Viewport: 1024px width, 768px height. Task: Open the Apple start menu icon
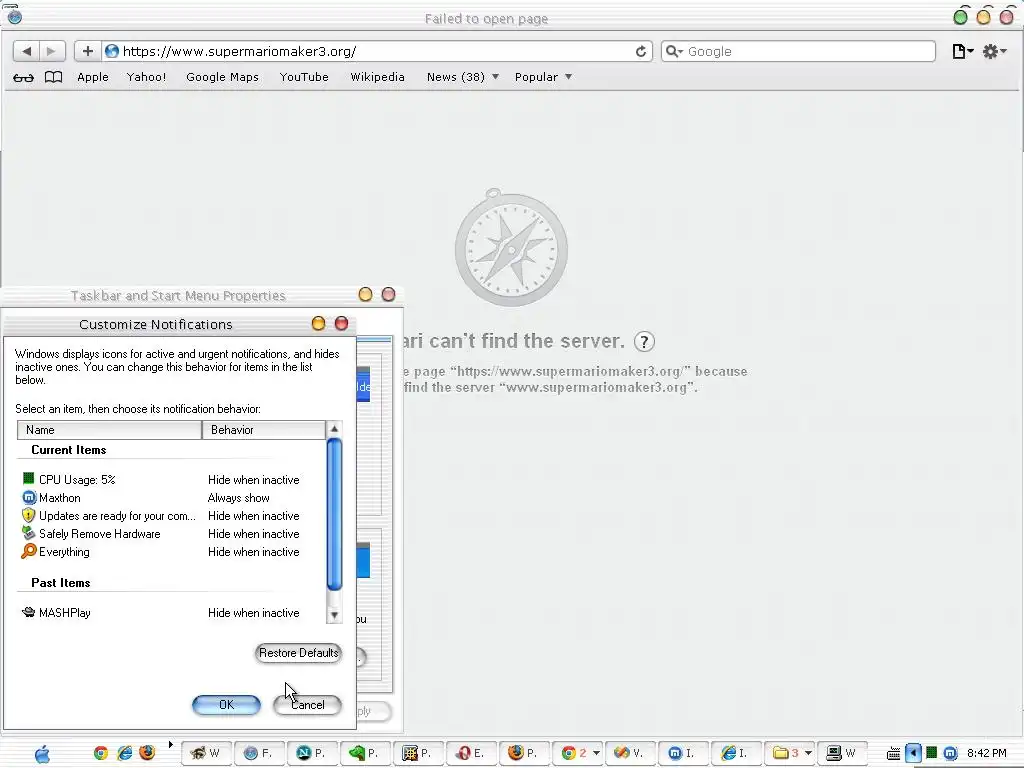(42, 754)
